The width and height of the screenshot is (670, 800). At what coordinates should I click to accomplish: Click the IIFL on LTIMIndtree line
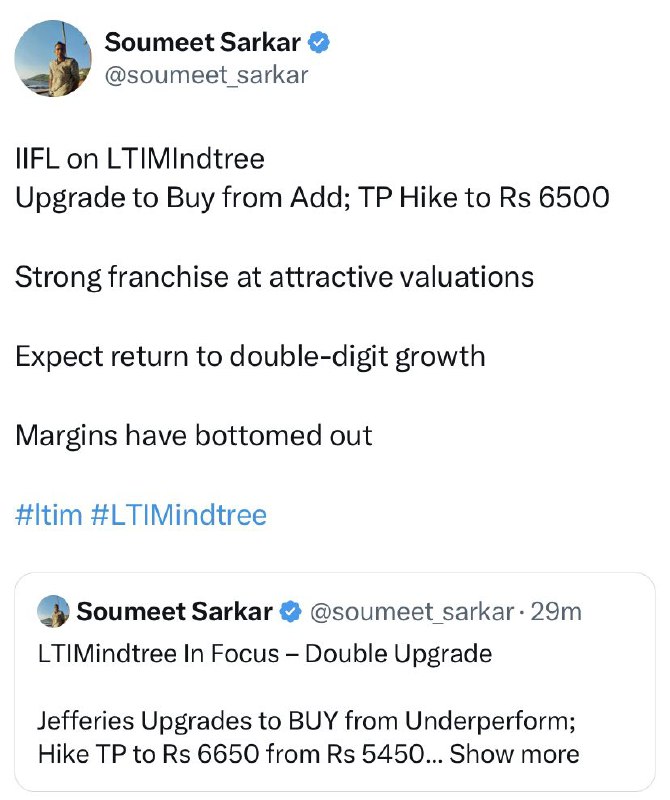[140, 159]
